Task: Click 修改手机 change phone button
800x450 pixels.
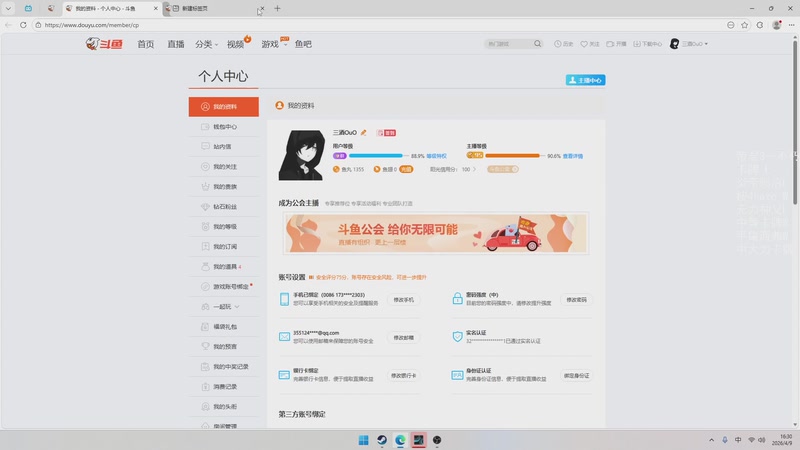Action: tap(404, 300)
